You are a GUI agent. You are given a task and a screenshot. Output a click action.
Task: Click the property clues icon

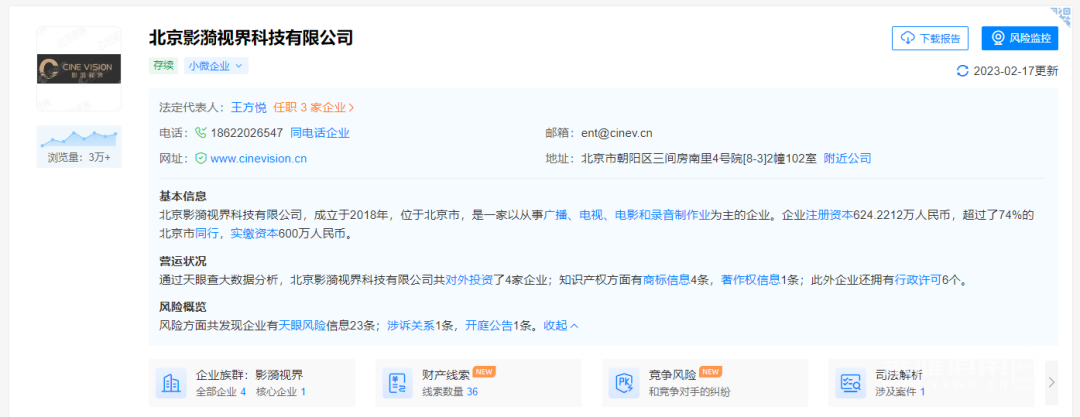point(398,383)
